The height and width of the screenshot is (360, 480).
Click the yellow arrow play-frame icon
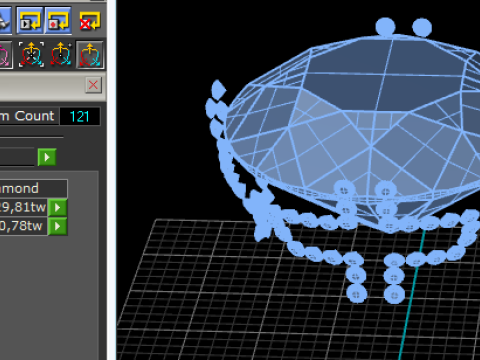30,20
